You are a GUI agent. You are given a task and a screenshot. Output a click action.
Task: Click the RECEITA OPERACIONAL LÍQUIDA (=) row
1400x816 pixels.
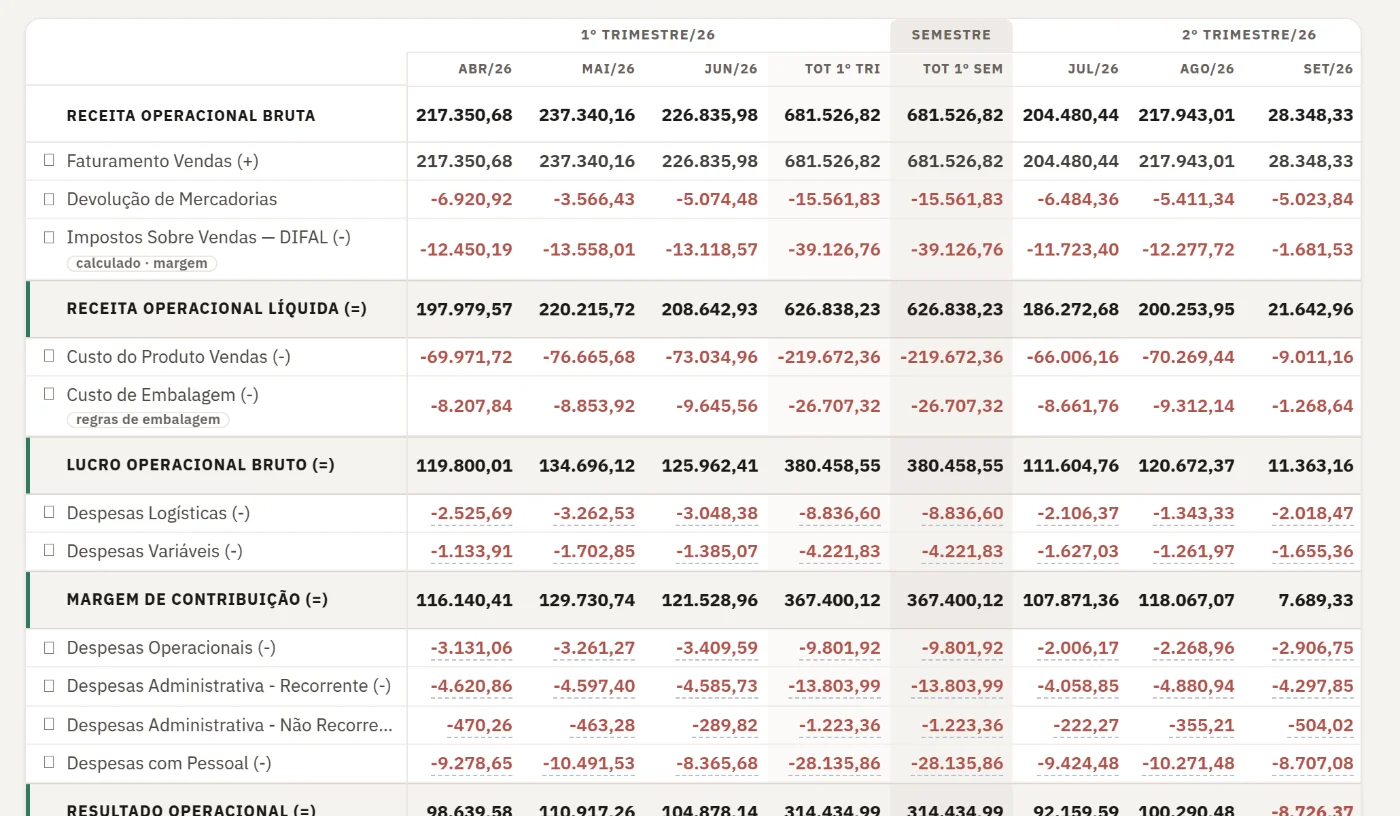coord(693,309)
